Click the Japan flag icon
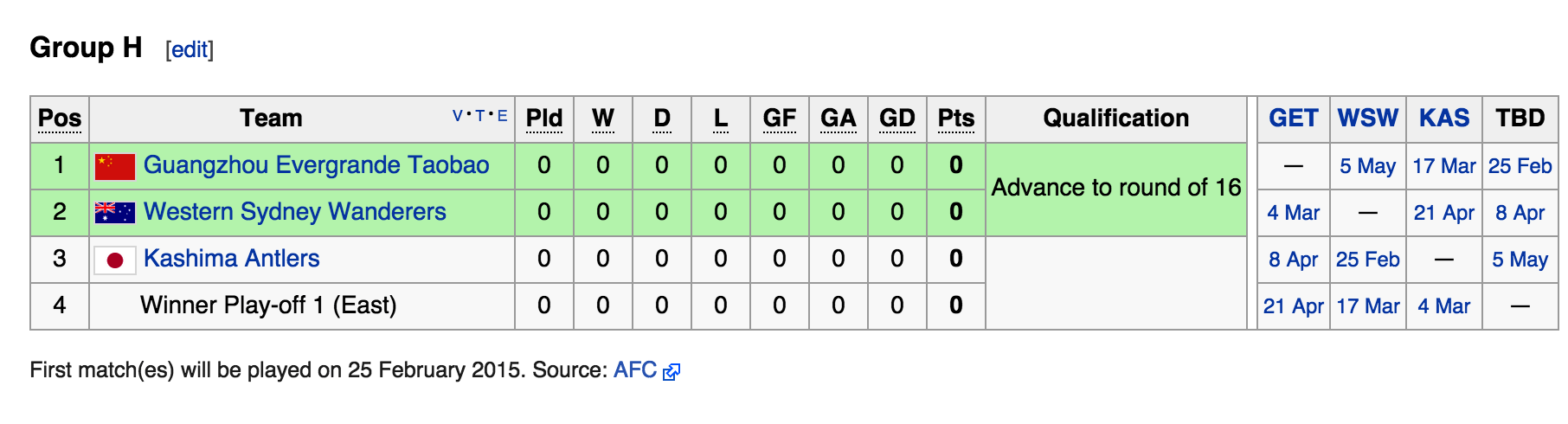 [x=114, y=260]
